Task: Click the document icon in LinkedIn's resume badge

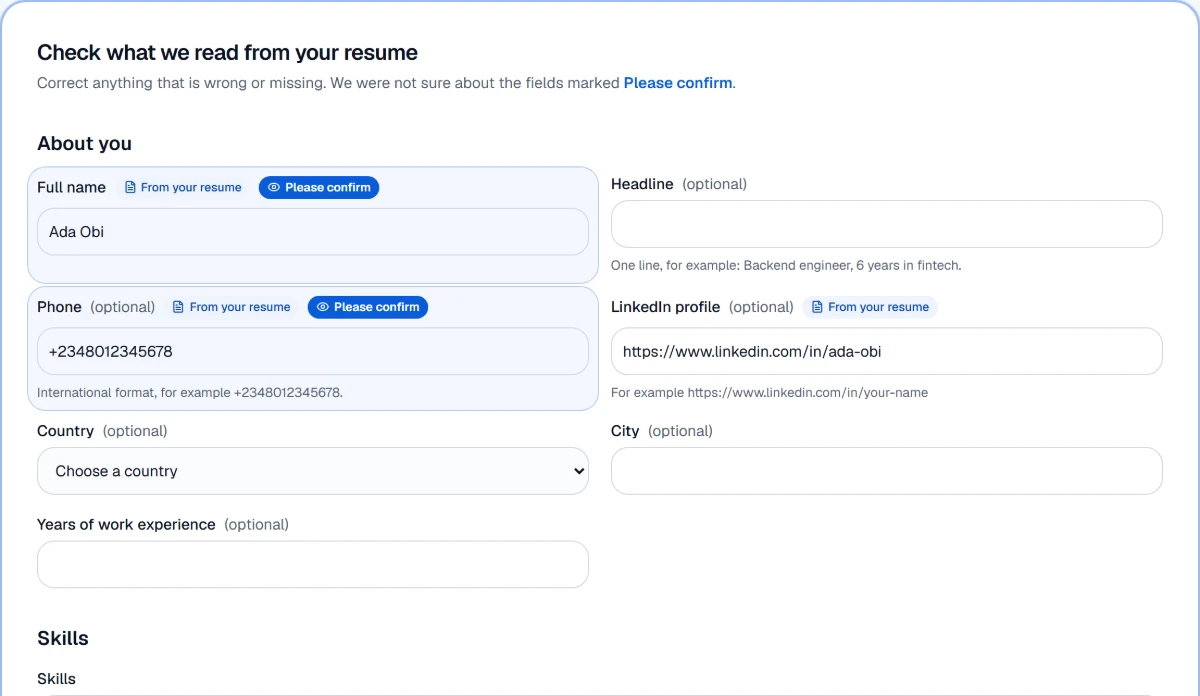Action: [x=817, y=307]
